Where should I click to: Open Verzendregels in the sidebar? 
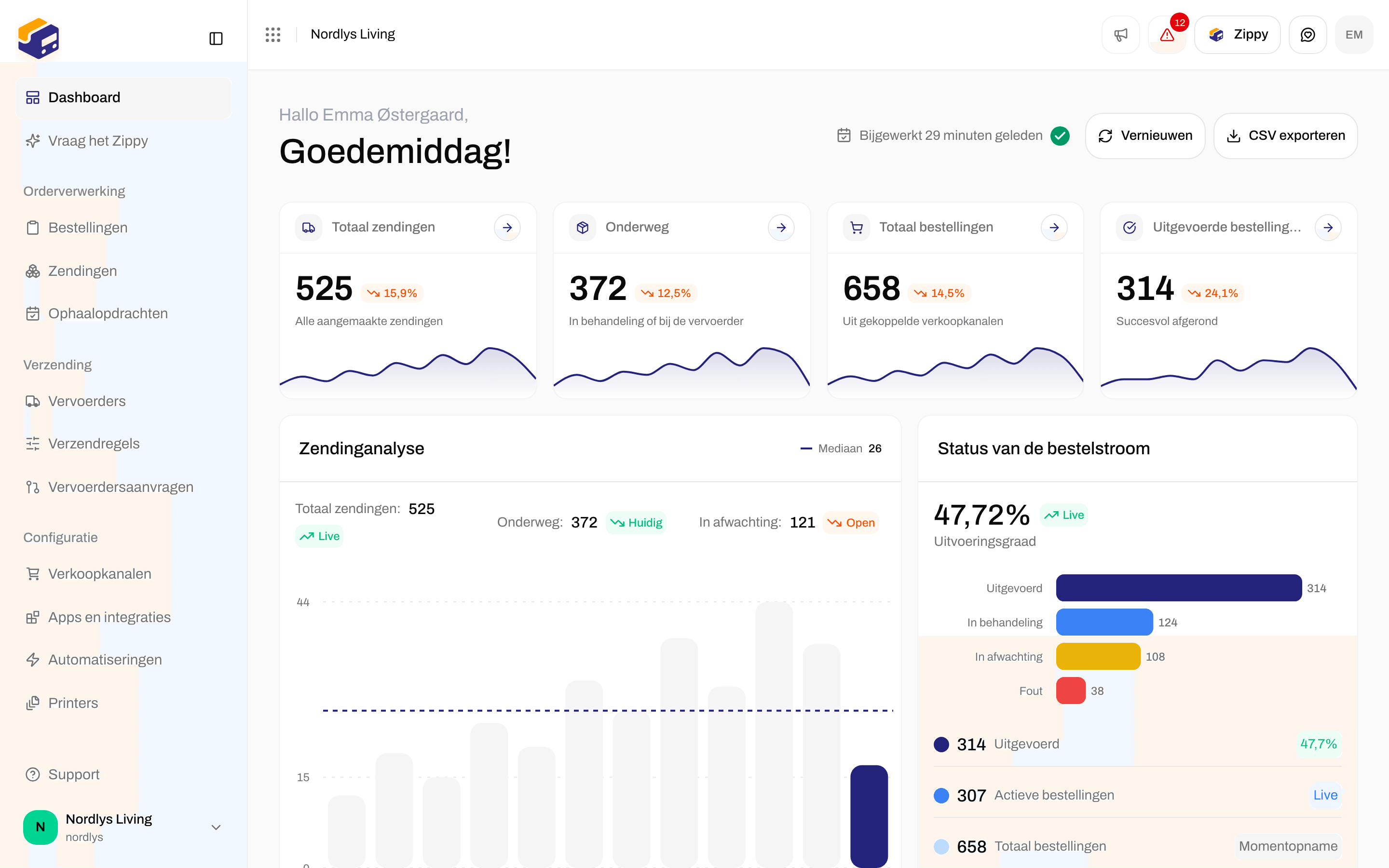[124, 444]
